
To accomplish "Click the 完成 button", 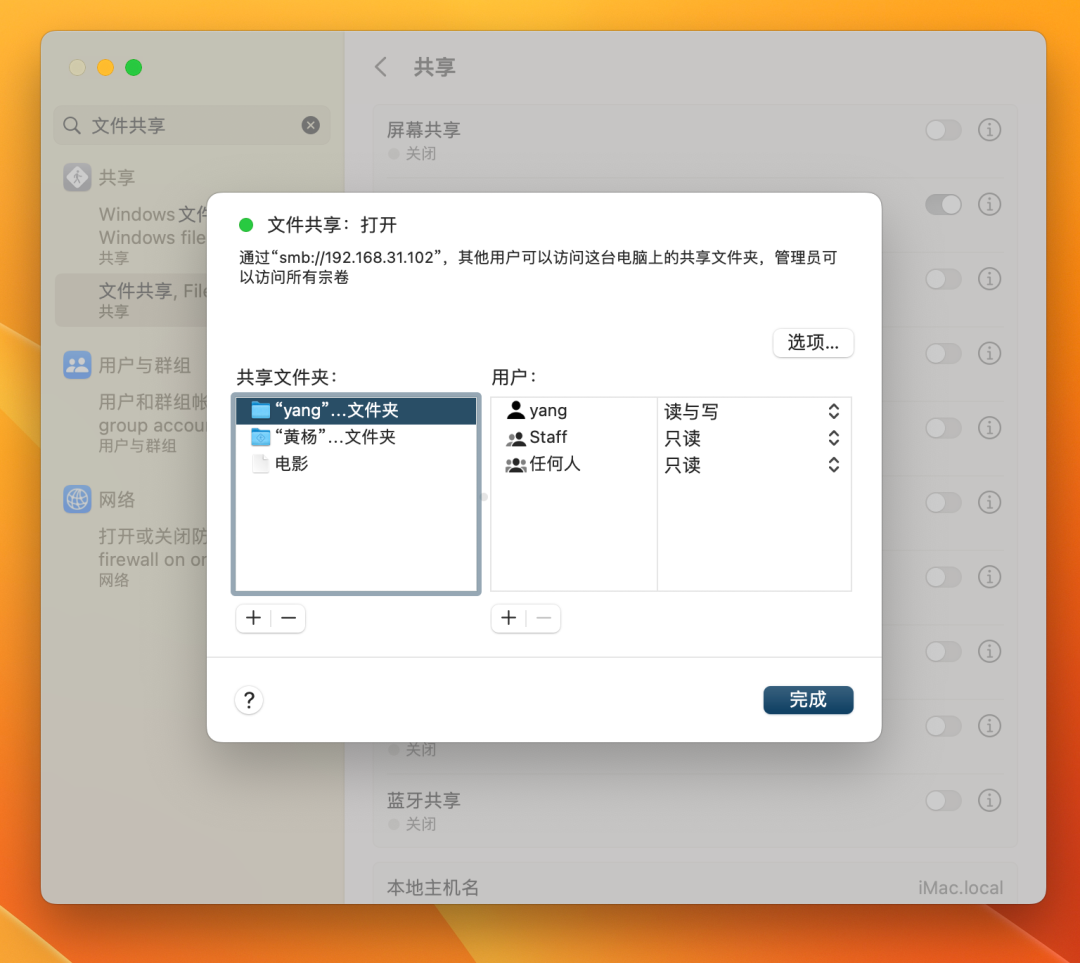I will click(808, 700).
